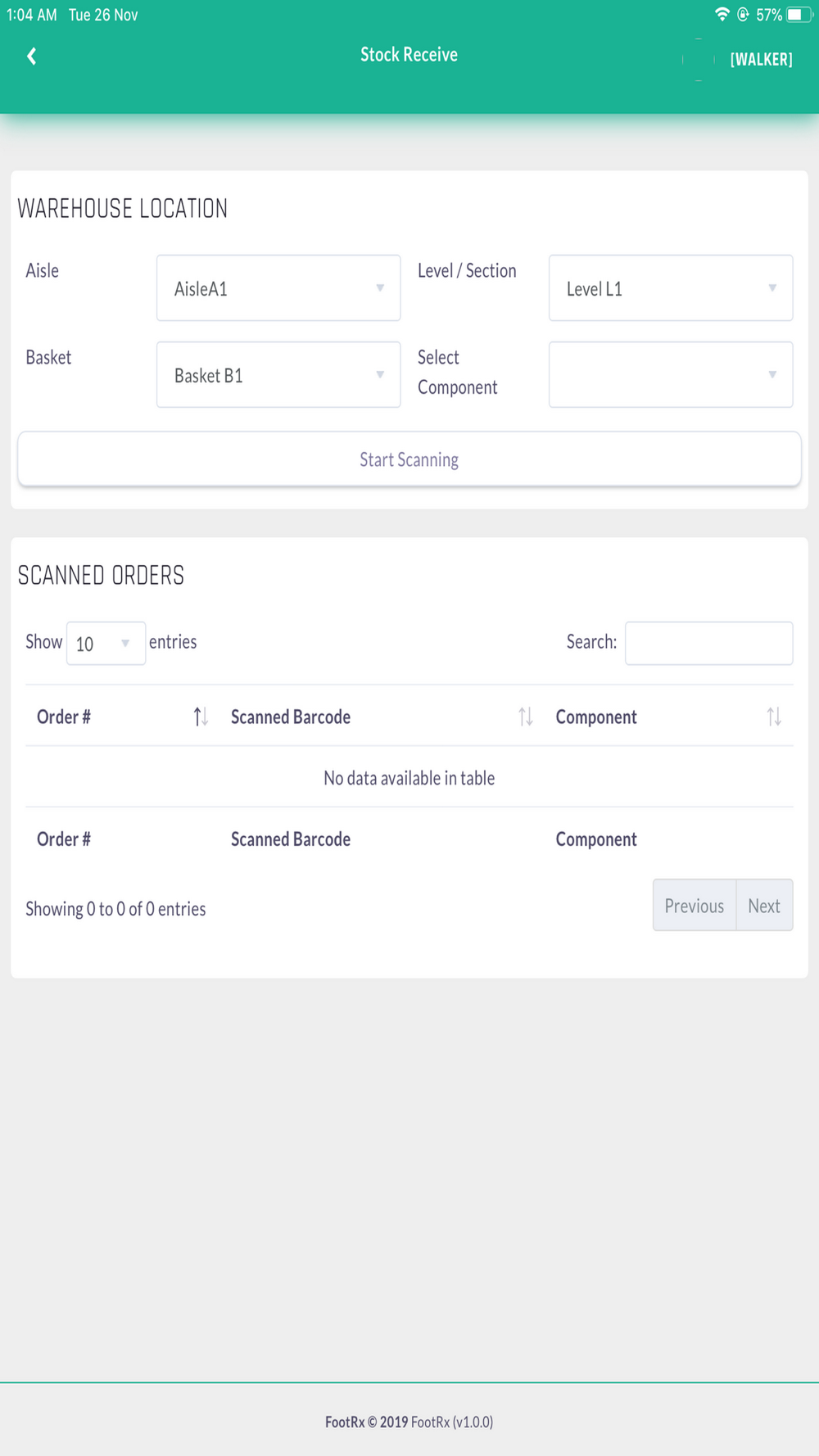Sort by Scanned Barcode column arrows
The width and height of the screenshot is (819, 1456).
pos(526,717)
